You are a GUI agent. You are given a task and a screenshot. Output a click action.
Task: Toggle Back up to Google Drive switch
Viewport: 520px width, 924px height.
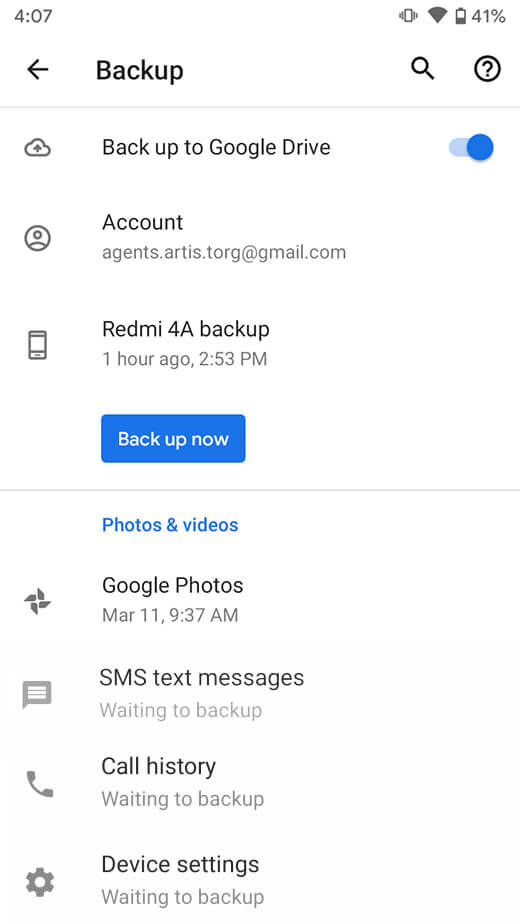click(471, 147)
